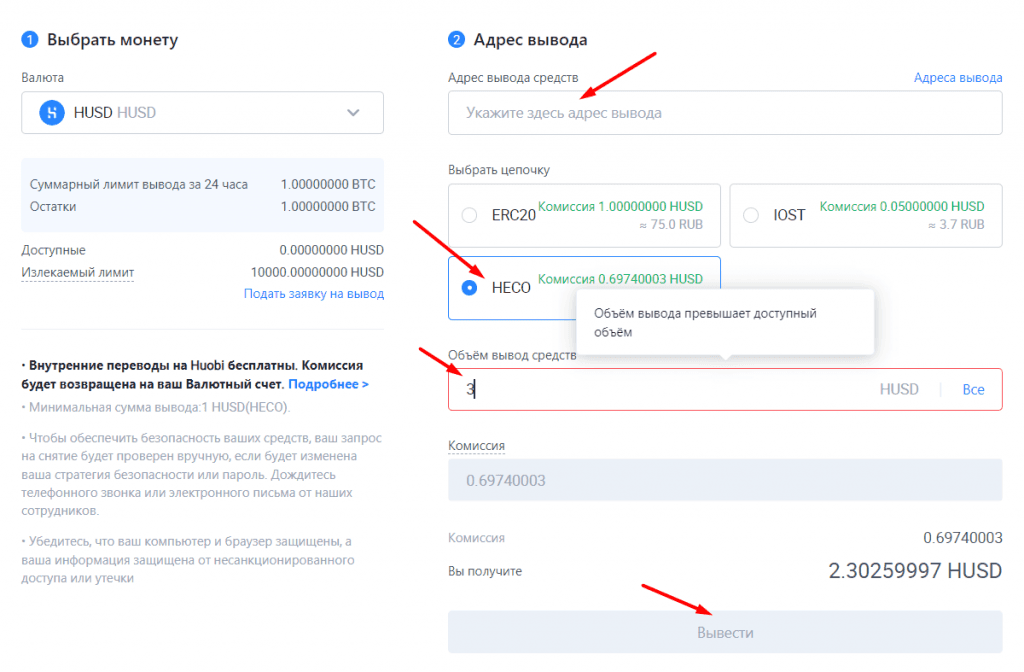Select the IOST chain radio button
The image size is (1024, 672).
(751, 215)
